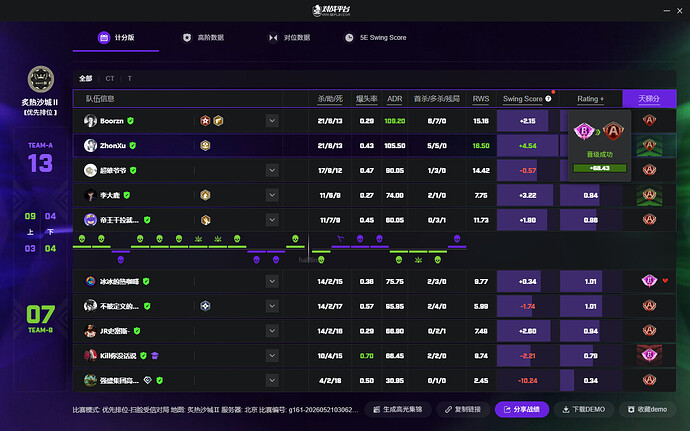This screenshot has height=431, width=690.
Task: Click Kill你没话说's pink B rank icon
Action: click(649, 355)
